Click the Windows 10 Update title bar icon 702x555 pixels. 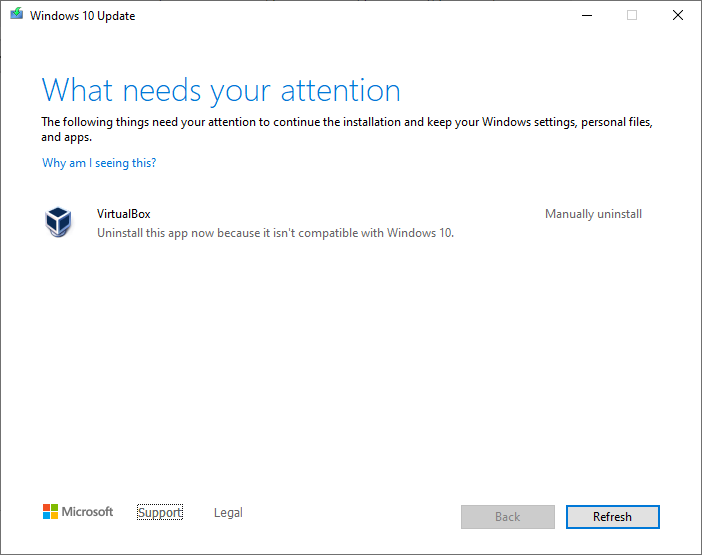[x=17, y=14]
